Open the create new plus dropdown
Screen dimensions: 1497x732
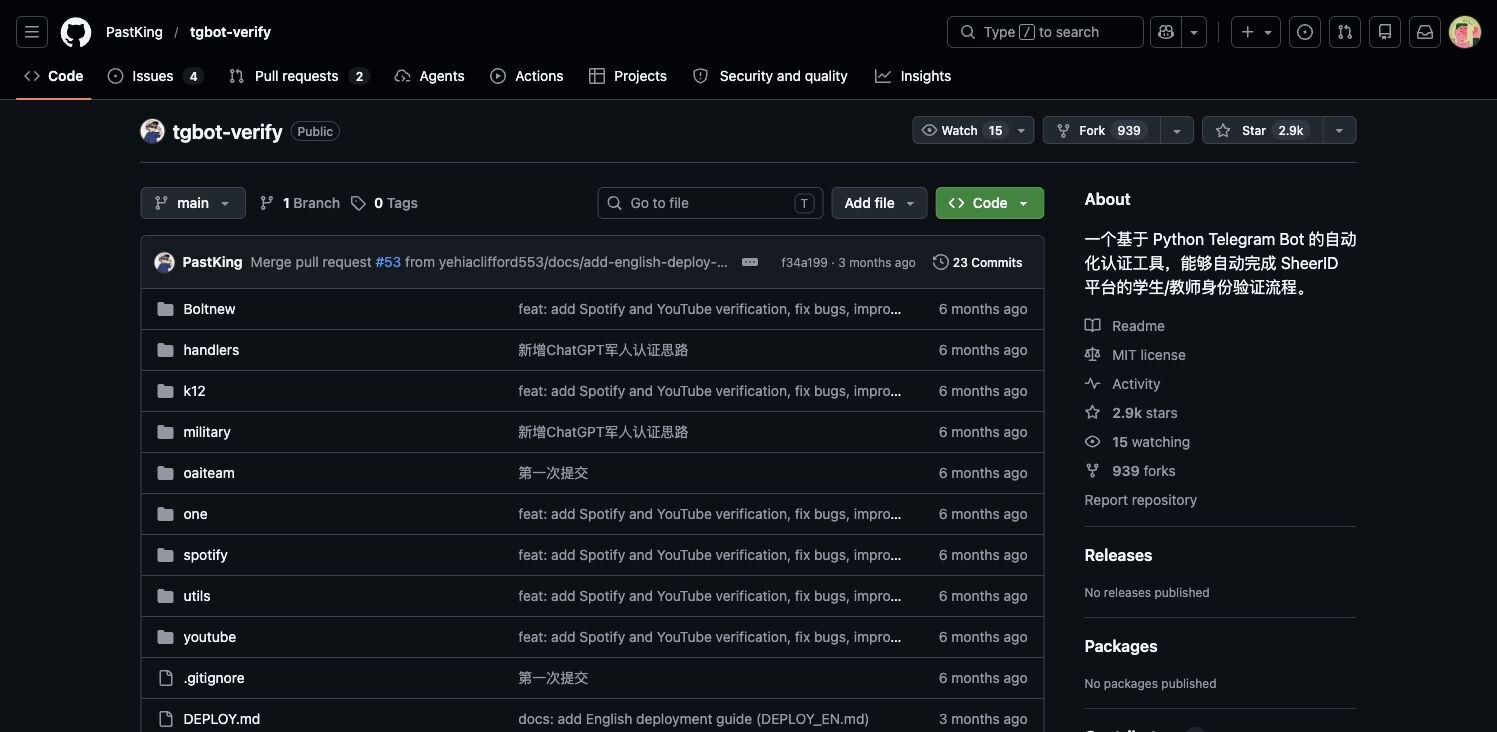1256,32
